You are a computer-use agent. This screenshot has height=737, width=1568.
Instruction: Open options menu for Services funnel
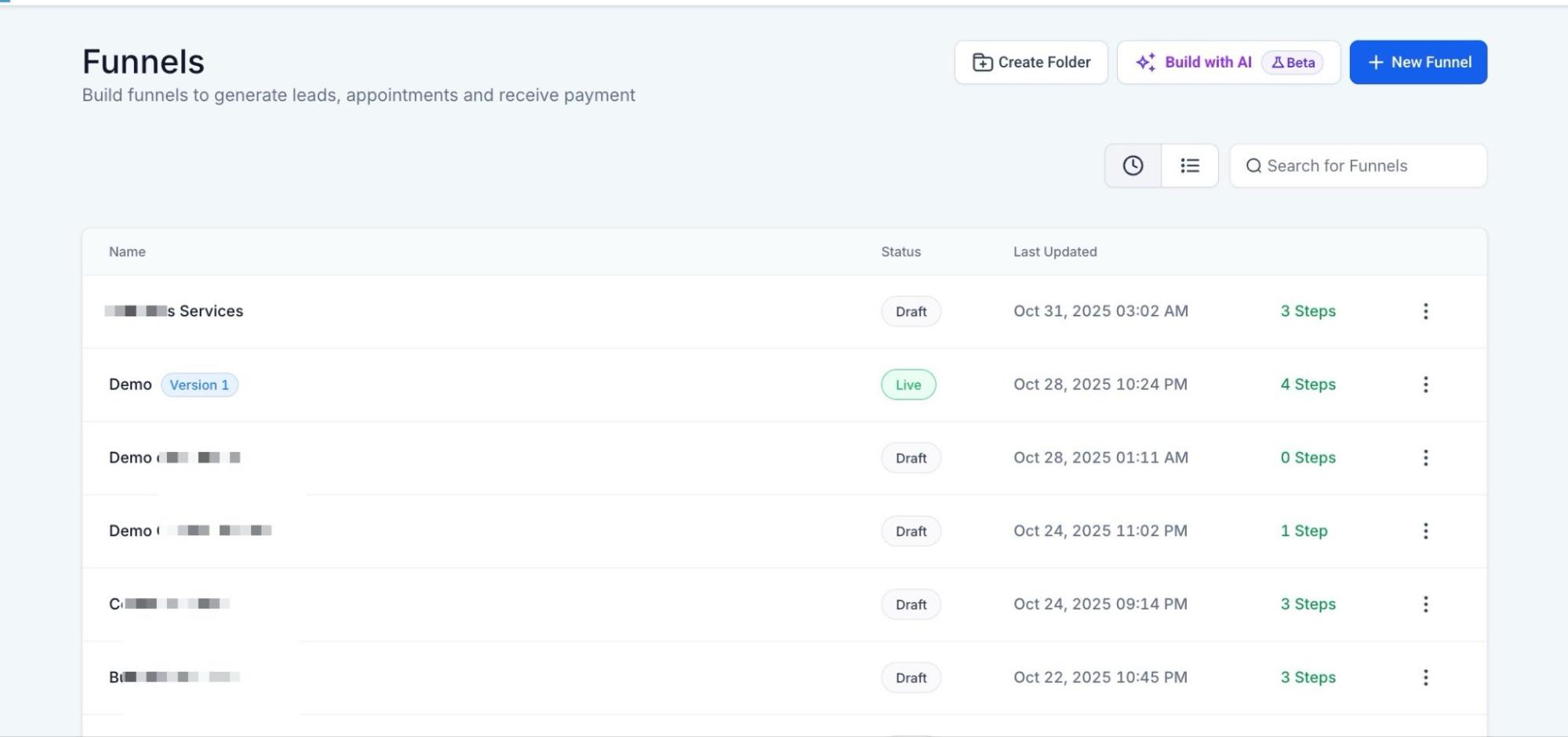pyautogui.click(x=1425, y=312)
